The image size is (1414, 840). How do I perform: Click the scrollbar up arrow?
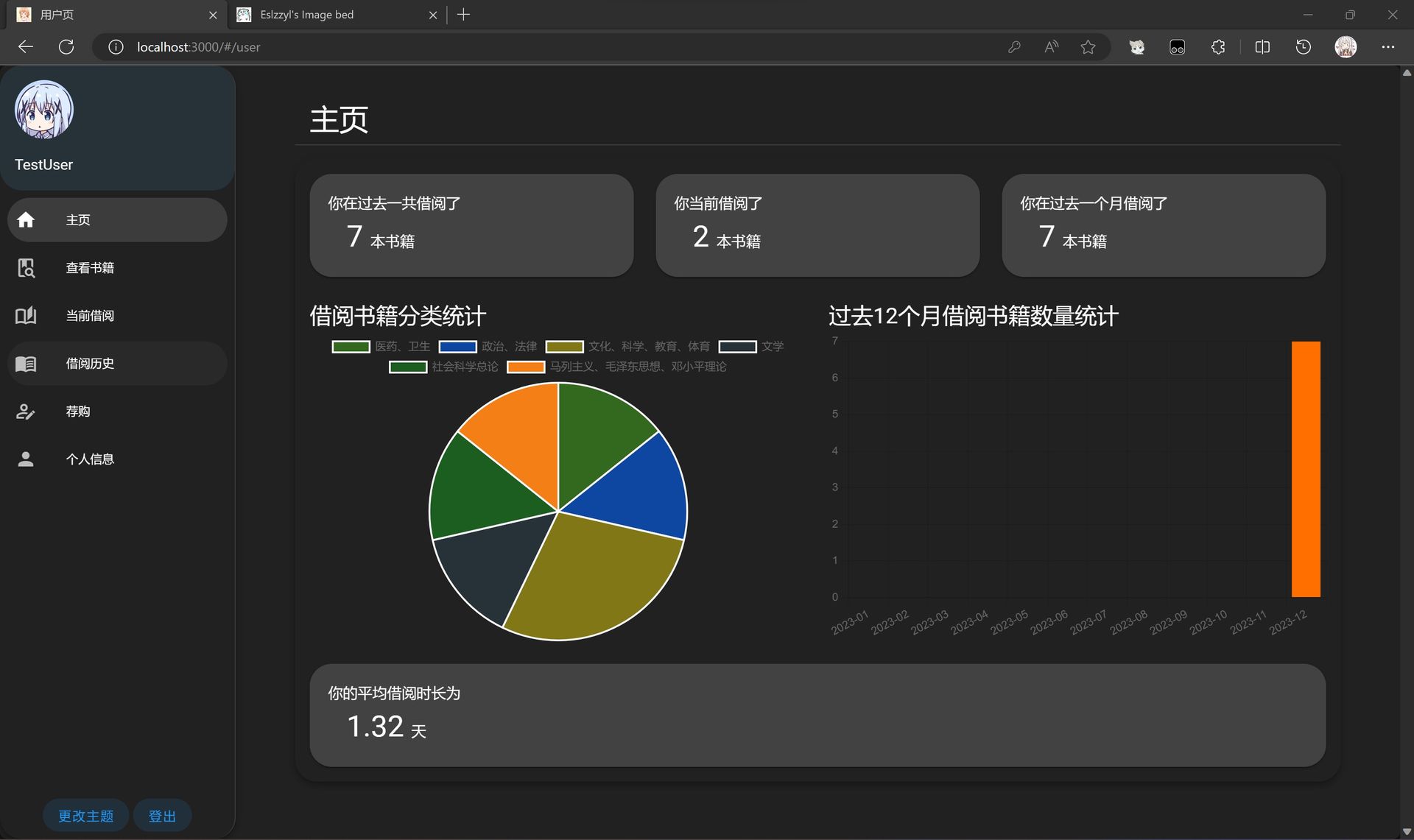click(x=1407, y=72)
